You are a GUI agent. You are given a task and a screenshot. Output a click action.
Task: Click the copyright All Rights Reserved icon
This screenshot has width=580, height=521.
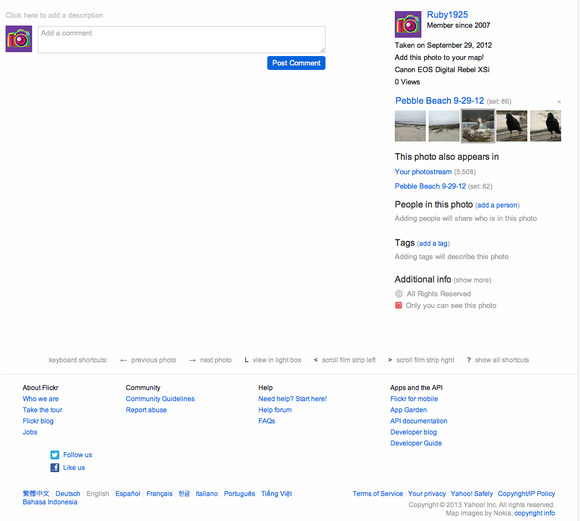pyautogui.click(x=399, y=294)
